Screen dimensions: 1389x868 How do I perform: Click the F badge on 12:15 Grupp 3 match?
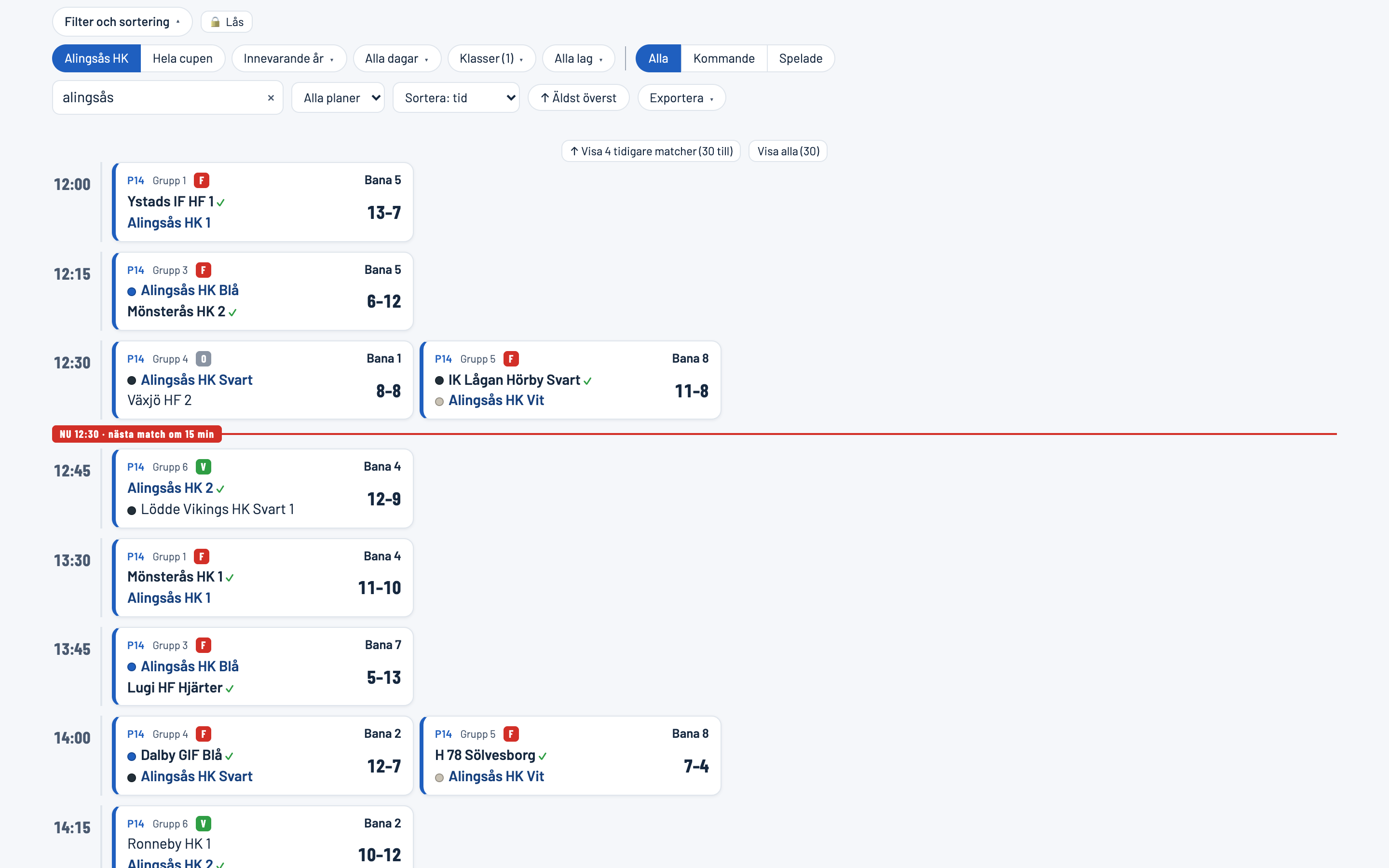(203, 270)
